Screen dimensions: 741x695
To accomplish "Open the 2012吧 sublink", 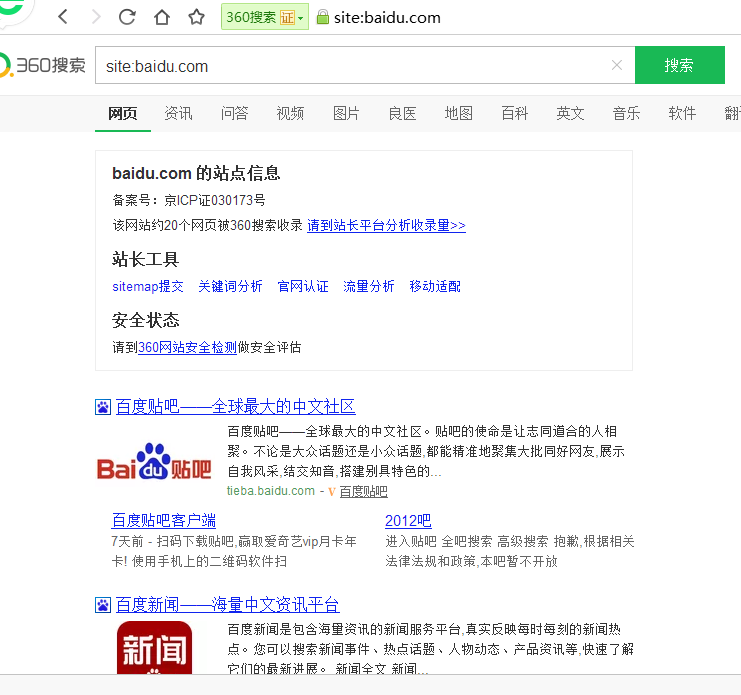I will point(408,521).
